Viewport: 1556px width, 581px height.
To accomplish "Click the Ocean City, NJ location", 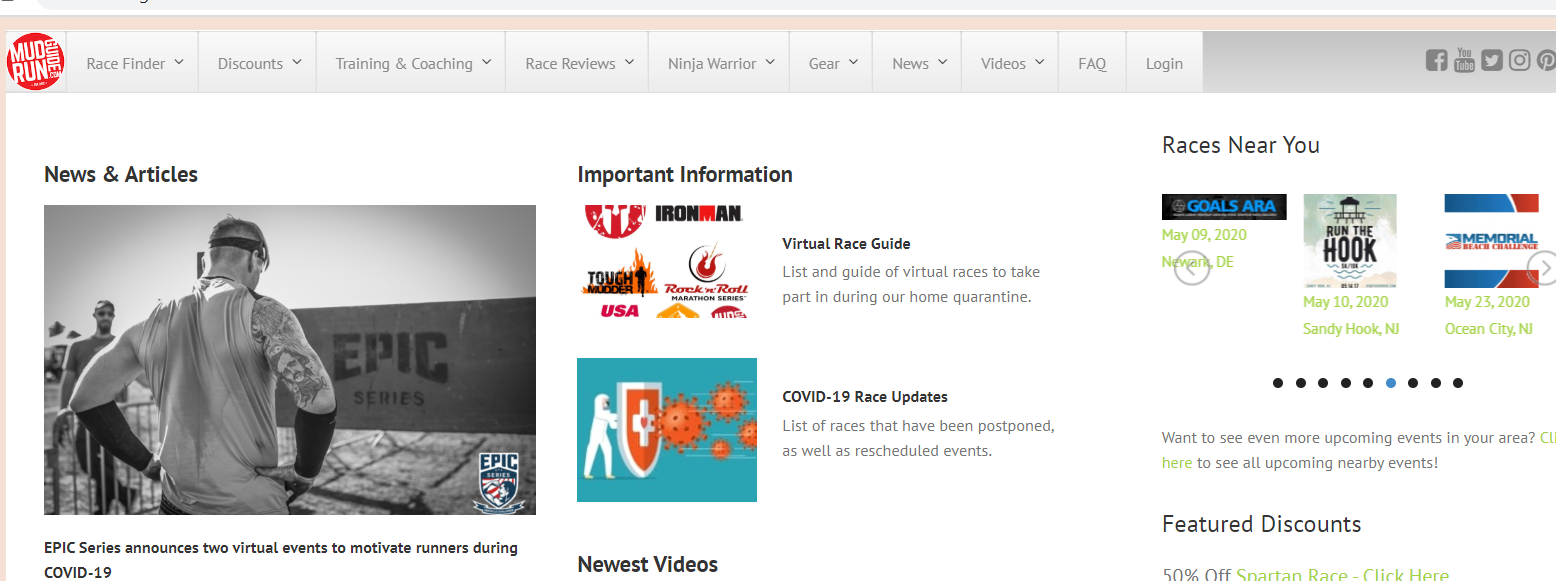I will (1489, 329).
